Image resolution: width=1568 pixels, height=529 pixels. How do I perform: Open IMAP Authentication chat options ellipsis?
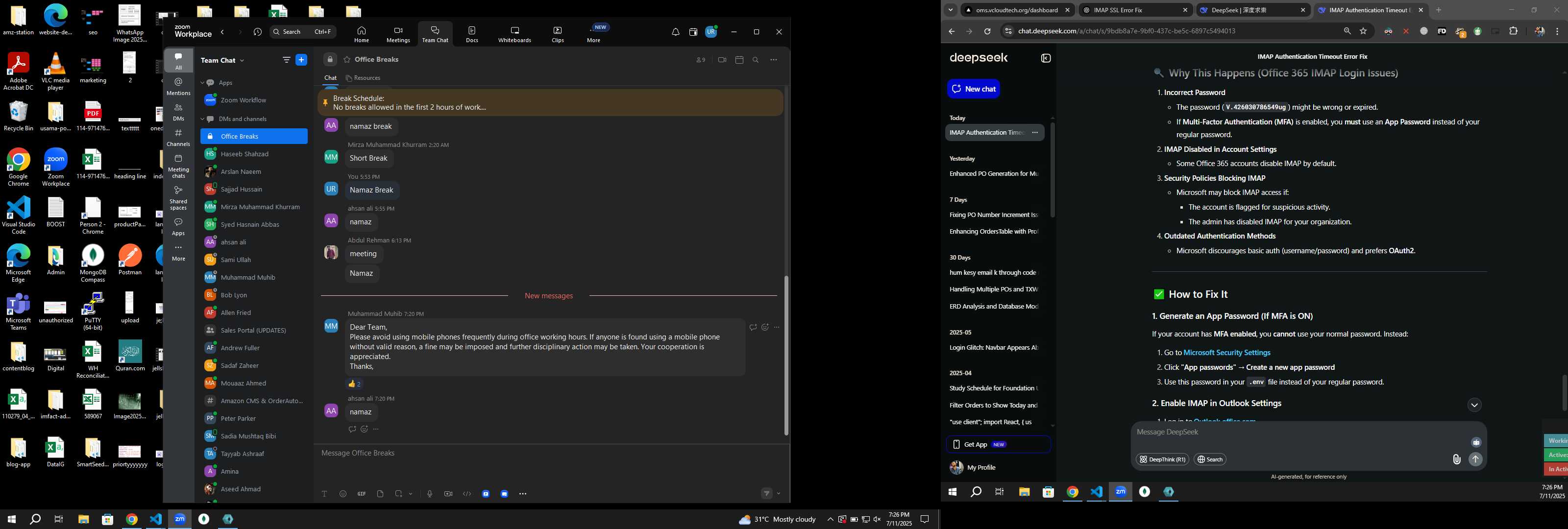pyautogui.click(x=1034, y=133)
